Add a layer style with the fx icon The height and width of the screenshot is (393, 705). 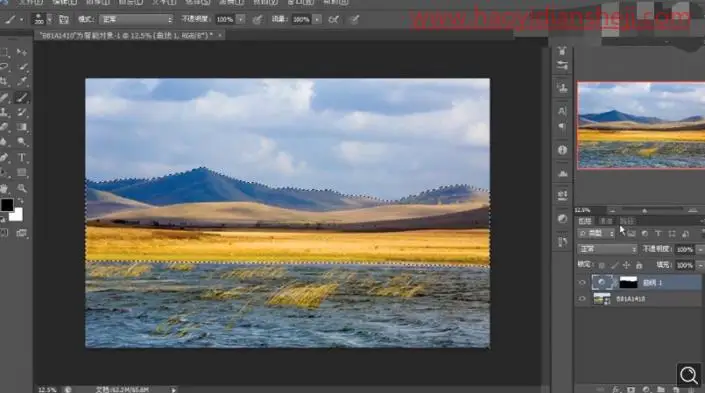[616, 389]
